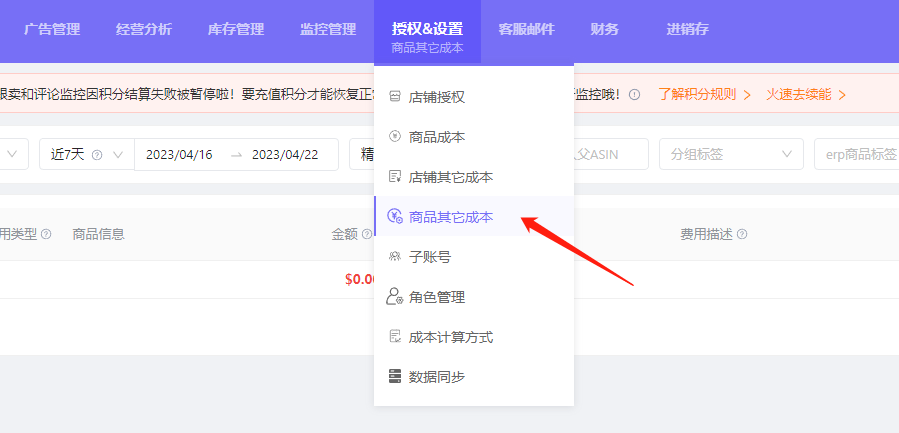Open the 广告管理 top navigation tab
Screen dimensions: 899x433
click(x=52, y=29)
